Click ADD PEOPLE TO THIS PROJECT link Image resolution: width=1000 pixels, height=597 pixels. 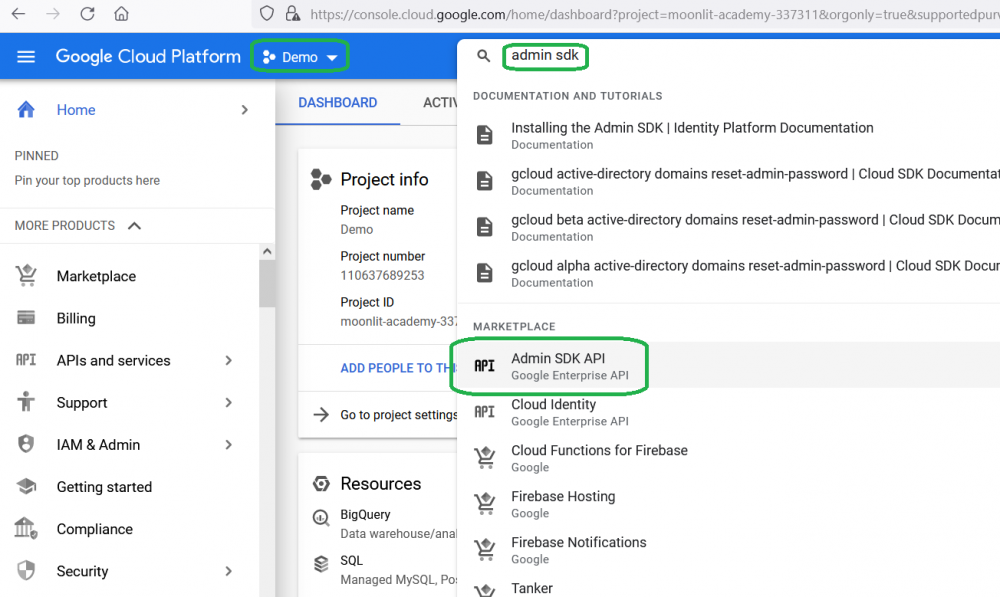(x=399, y=368)
